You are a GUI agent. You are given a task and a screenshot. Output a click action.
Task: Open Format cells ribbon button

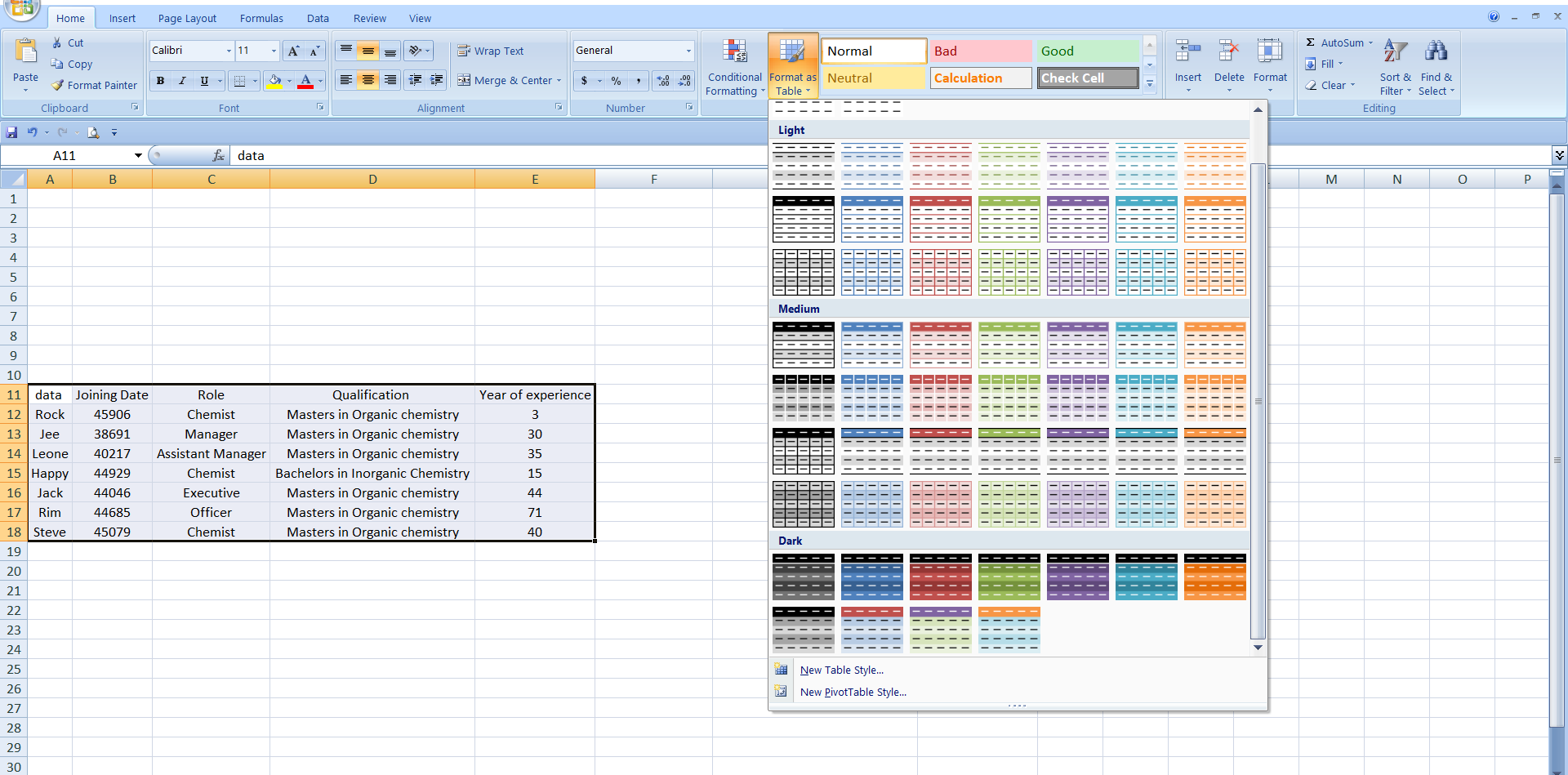(1270, 65)
